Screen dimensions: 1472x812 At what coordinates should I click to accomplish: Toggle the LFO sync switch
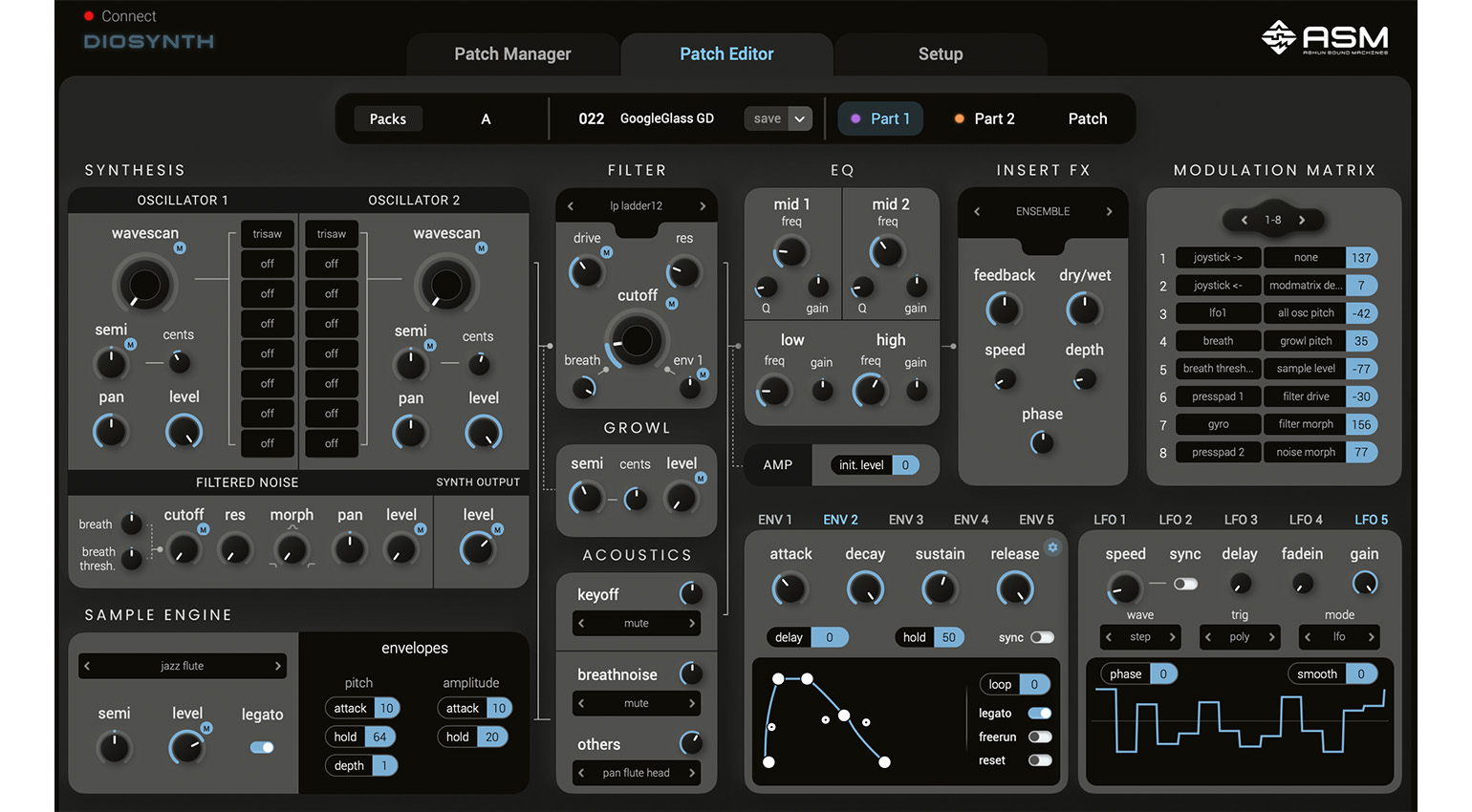(1185, 584)
